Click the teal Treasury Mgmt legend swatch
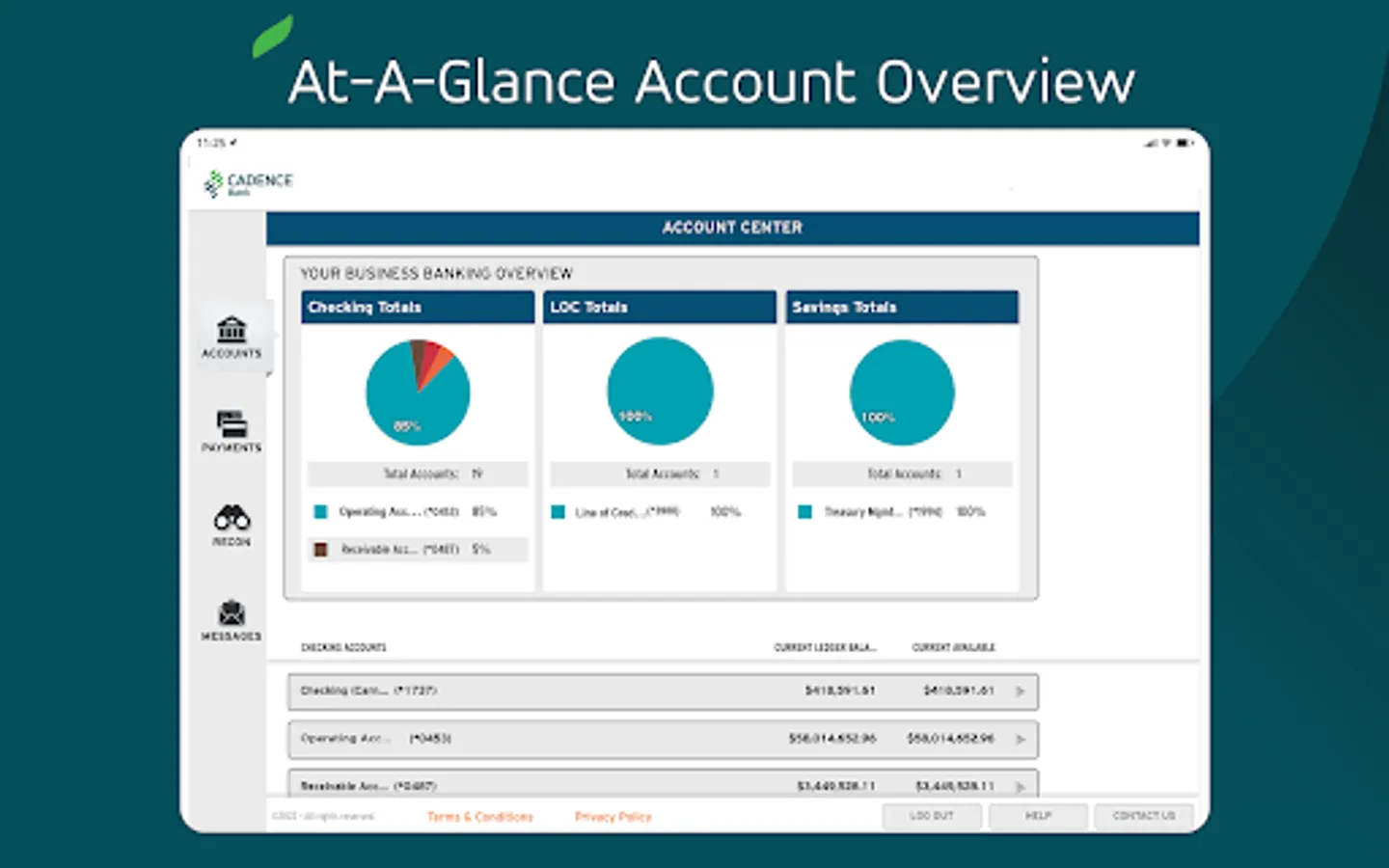 coord(804,512)
